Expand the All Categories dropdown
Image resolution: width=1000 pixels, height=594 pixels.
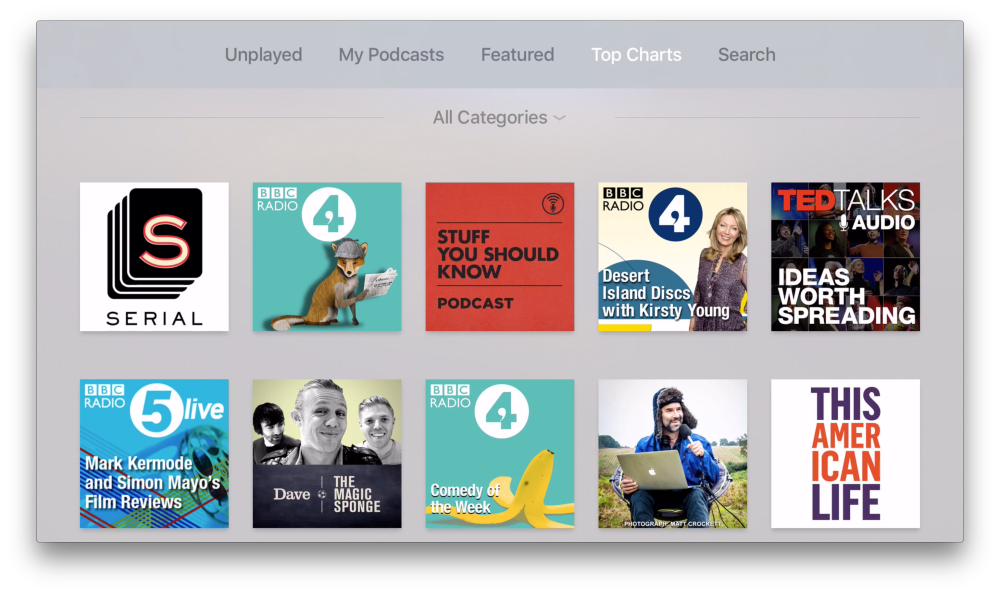(499, 117)
